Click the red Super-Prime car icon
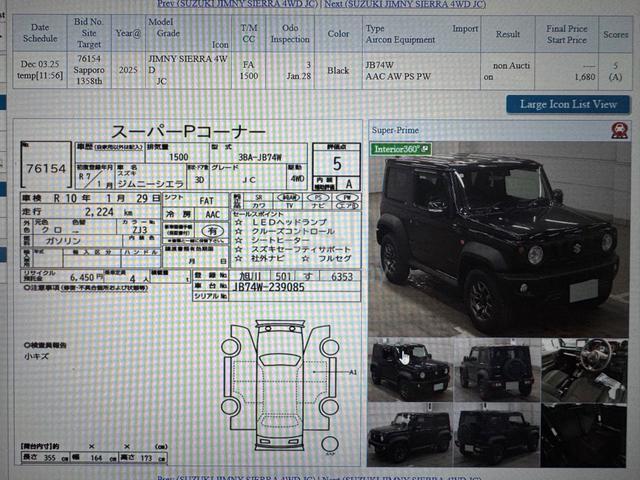This screenshot has height=480, width=640. tap(619, 130)
